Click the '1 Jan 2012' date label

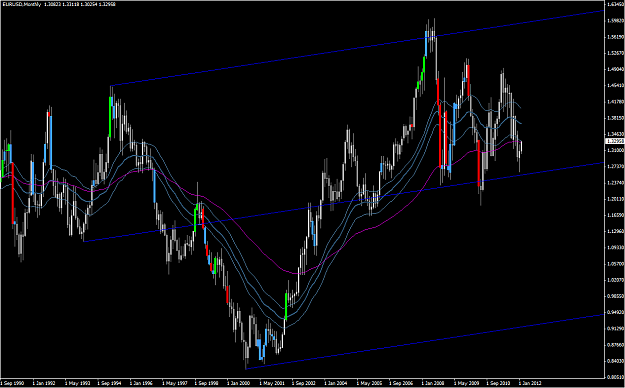point(531,383)
